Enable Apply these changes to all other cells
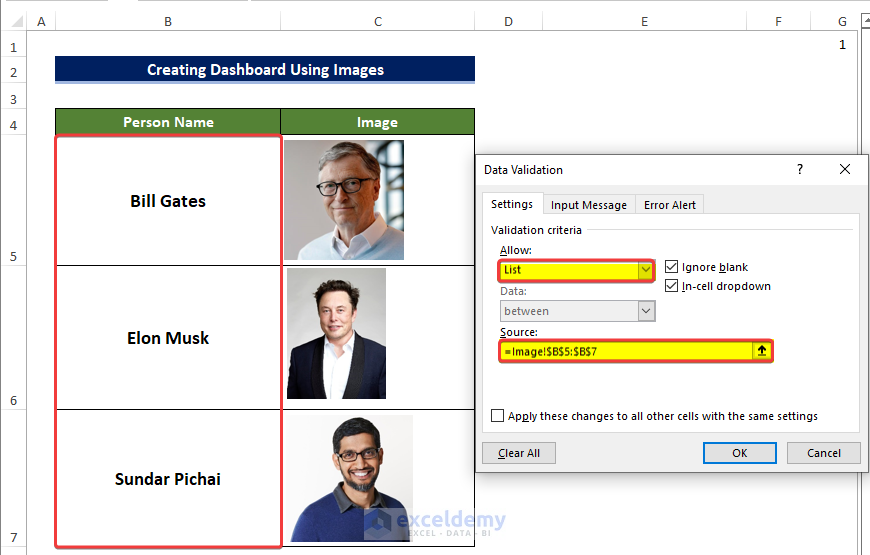Viewport: 870px width, 555px height. pos(497,416)
